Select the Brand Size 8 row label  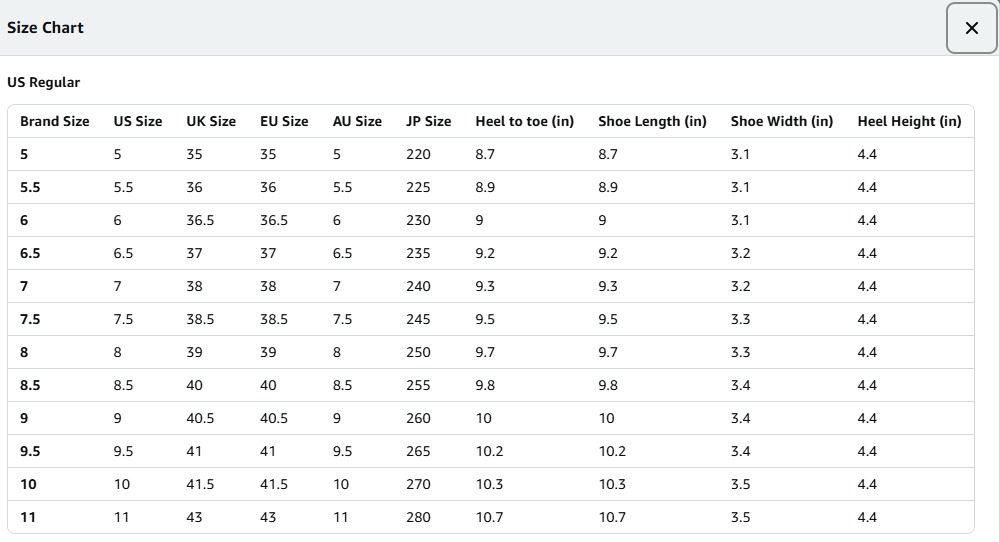pos(24,352)
